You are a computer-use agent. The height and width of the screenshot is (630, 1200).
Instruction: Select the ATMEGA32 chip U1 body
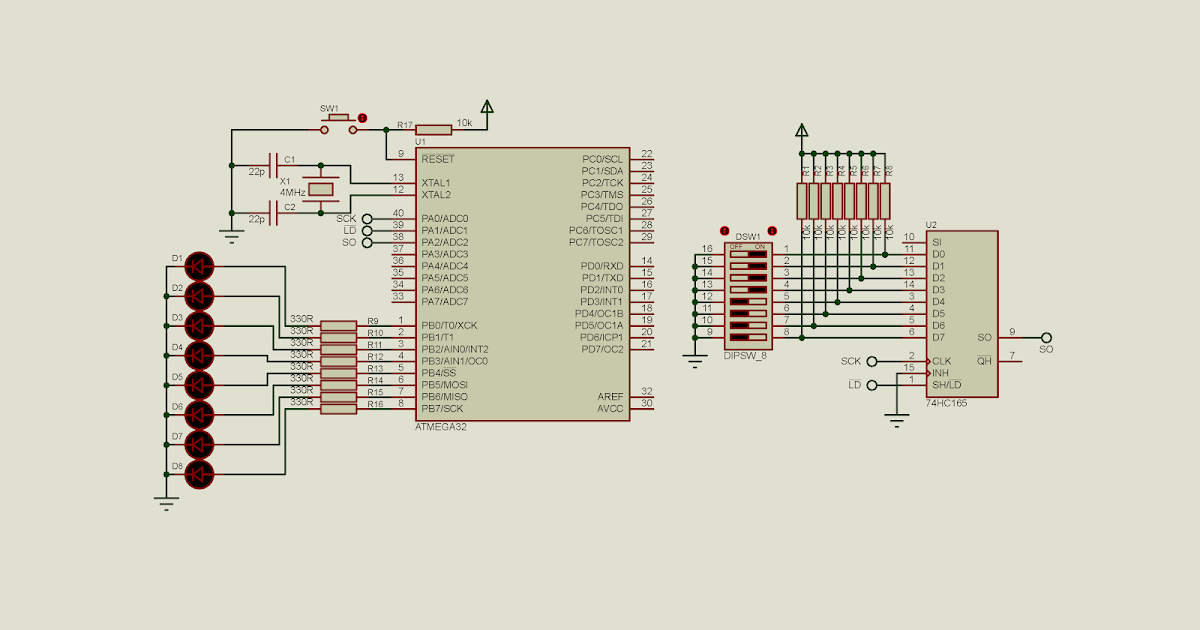522,285
